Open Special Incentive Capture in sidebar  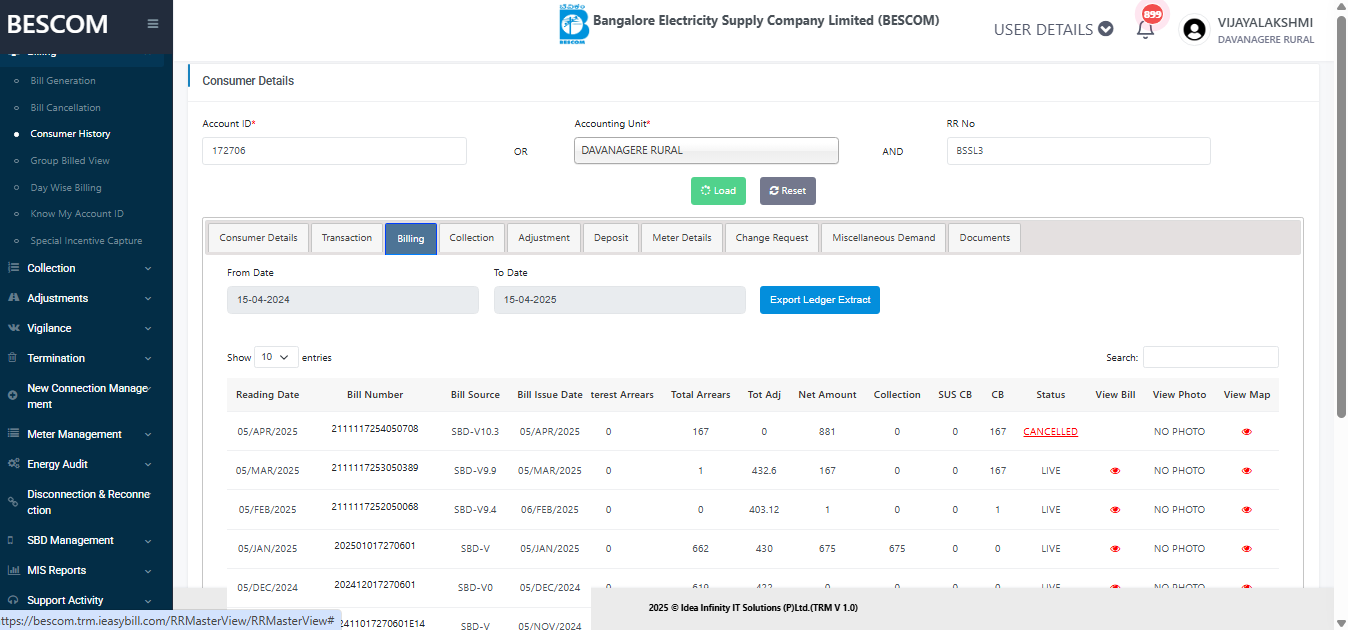point(86,241)
